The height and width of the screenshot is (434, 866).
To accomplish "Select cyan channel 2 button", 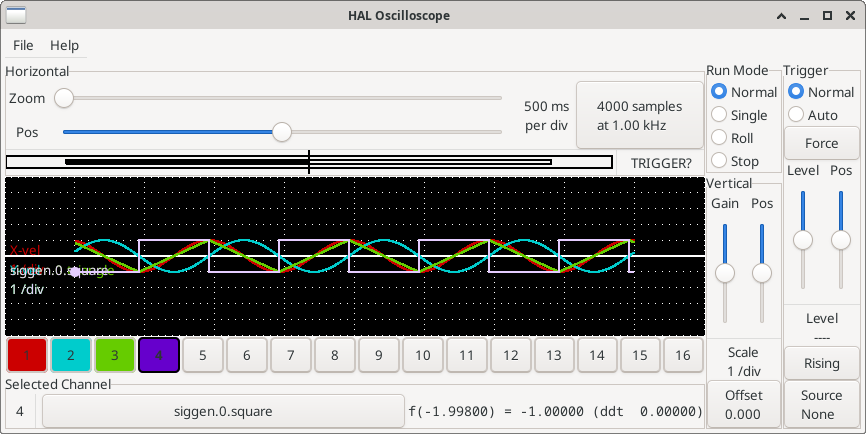I will [x=71, y=355].
